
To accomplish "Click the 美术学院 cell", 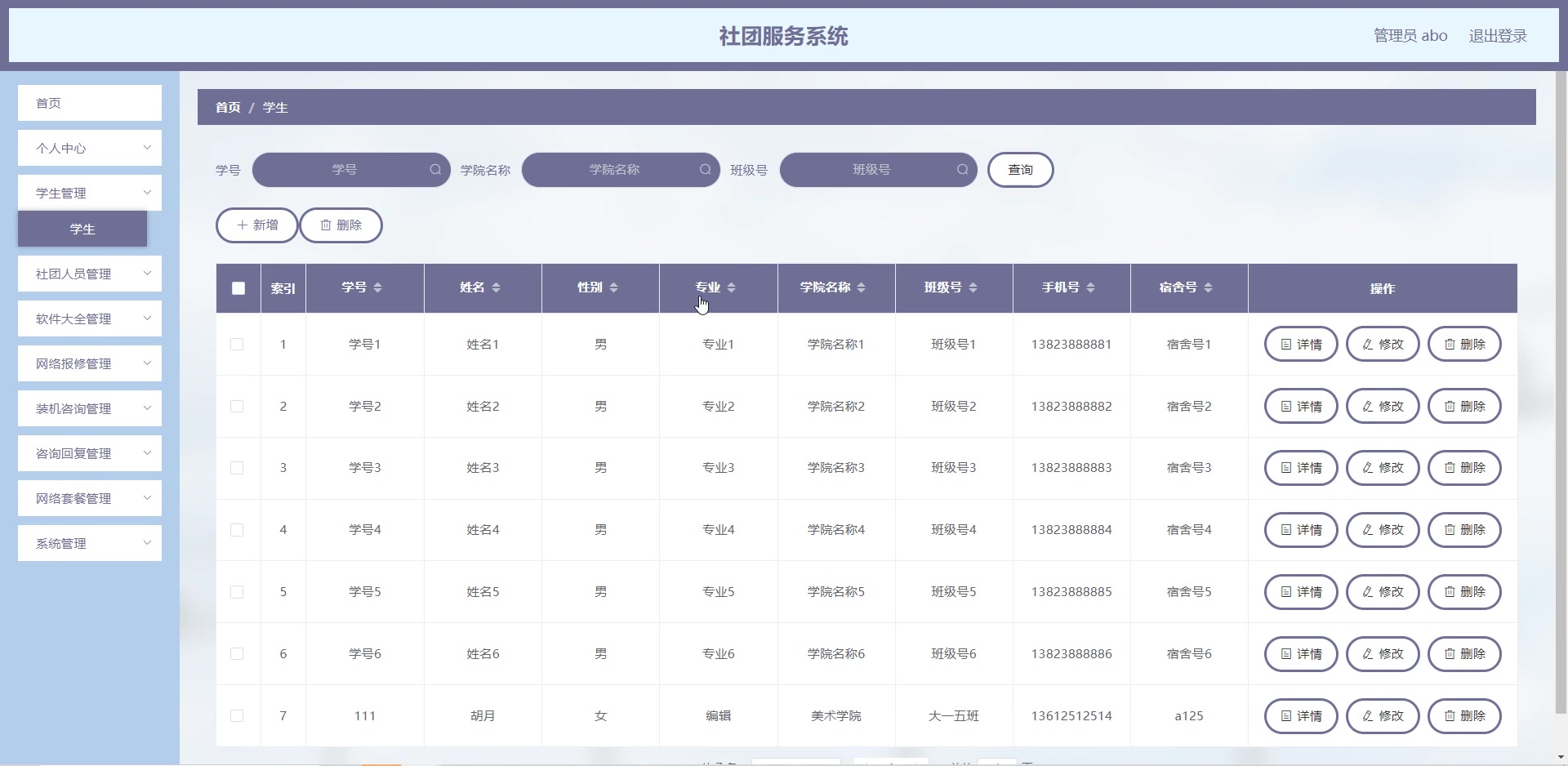I will point(836,716).
